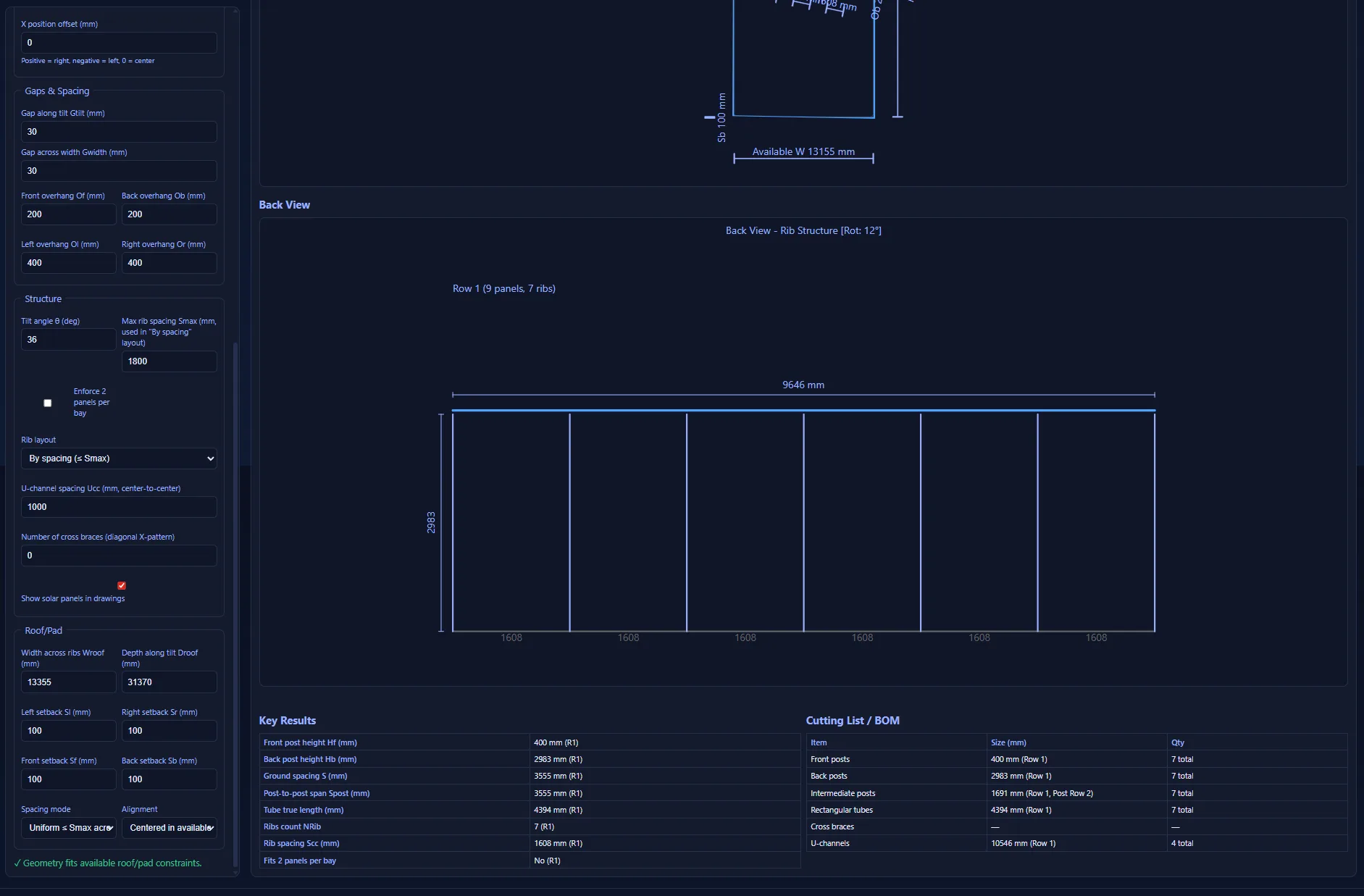
Task: Toggle Enforce 2 panels per bay checkbox
Action: 48,403
